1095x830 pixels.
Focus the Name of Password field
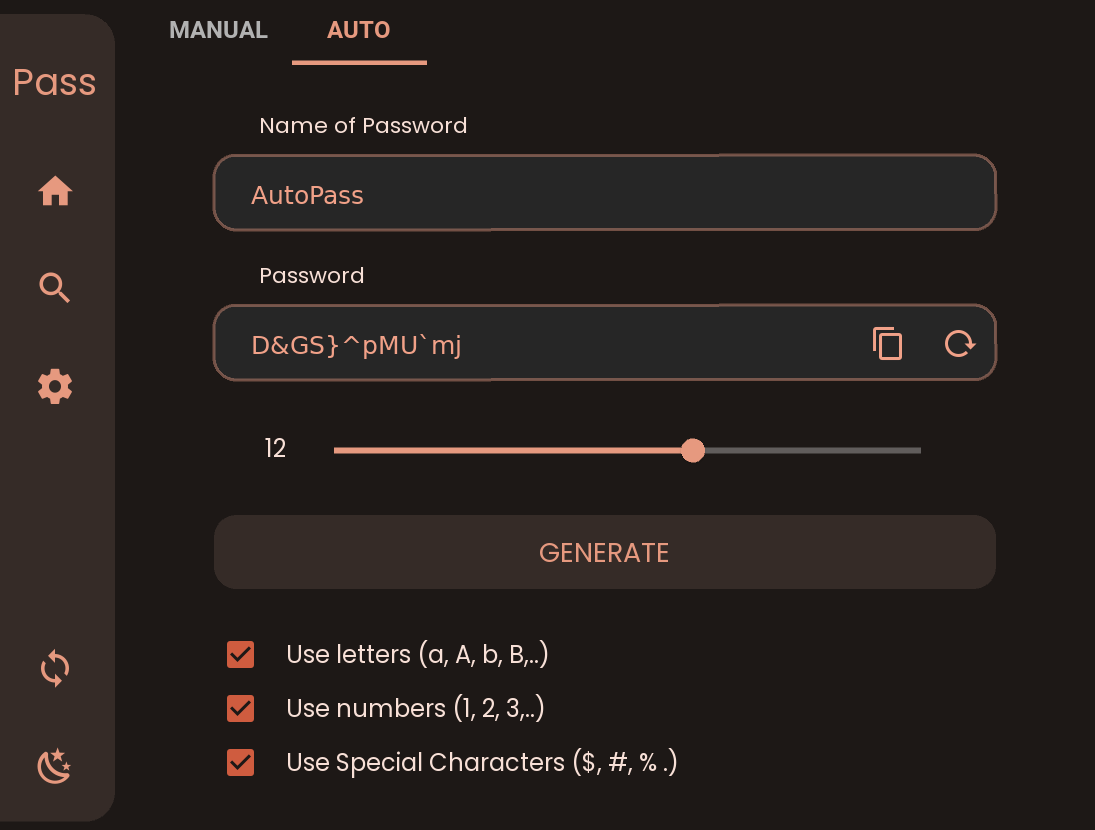pos(605,193)
